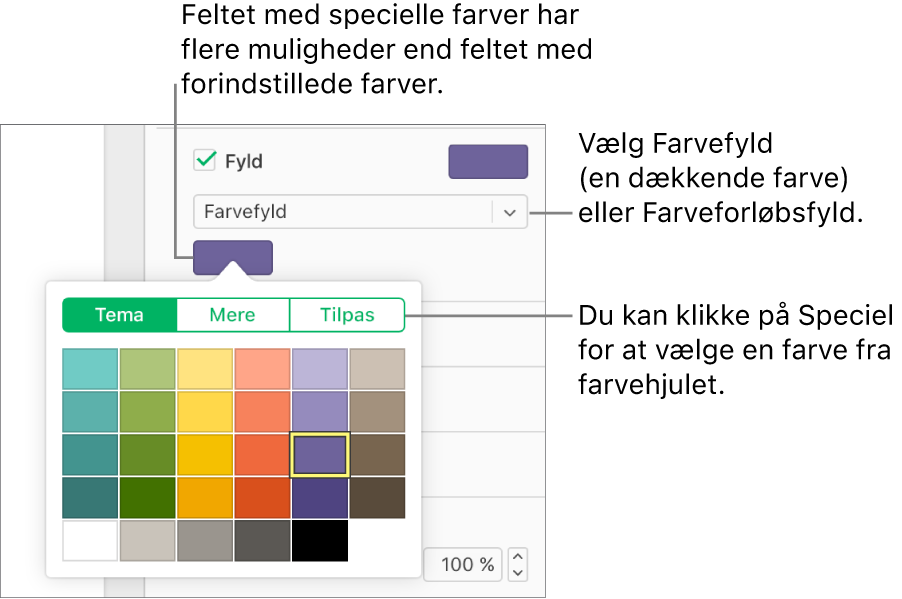The width and height of the screenshot is (902, 599).
Task: Select the light yellow swatch in top row
Action: click(205, 369)
